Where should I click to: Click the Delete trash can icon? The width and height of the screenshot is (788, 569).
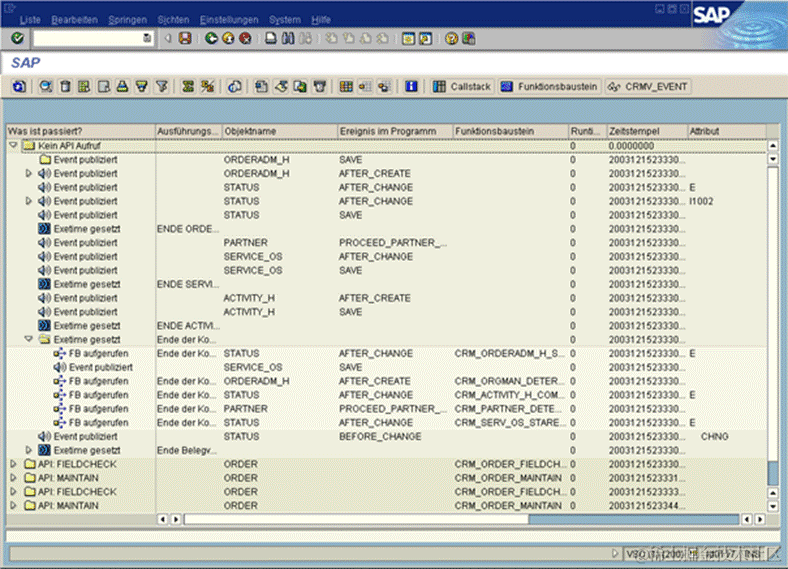coord(65,86)
